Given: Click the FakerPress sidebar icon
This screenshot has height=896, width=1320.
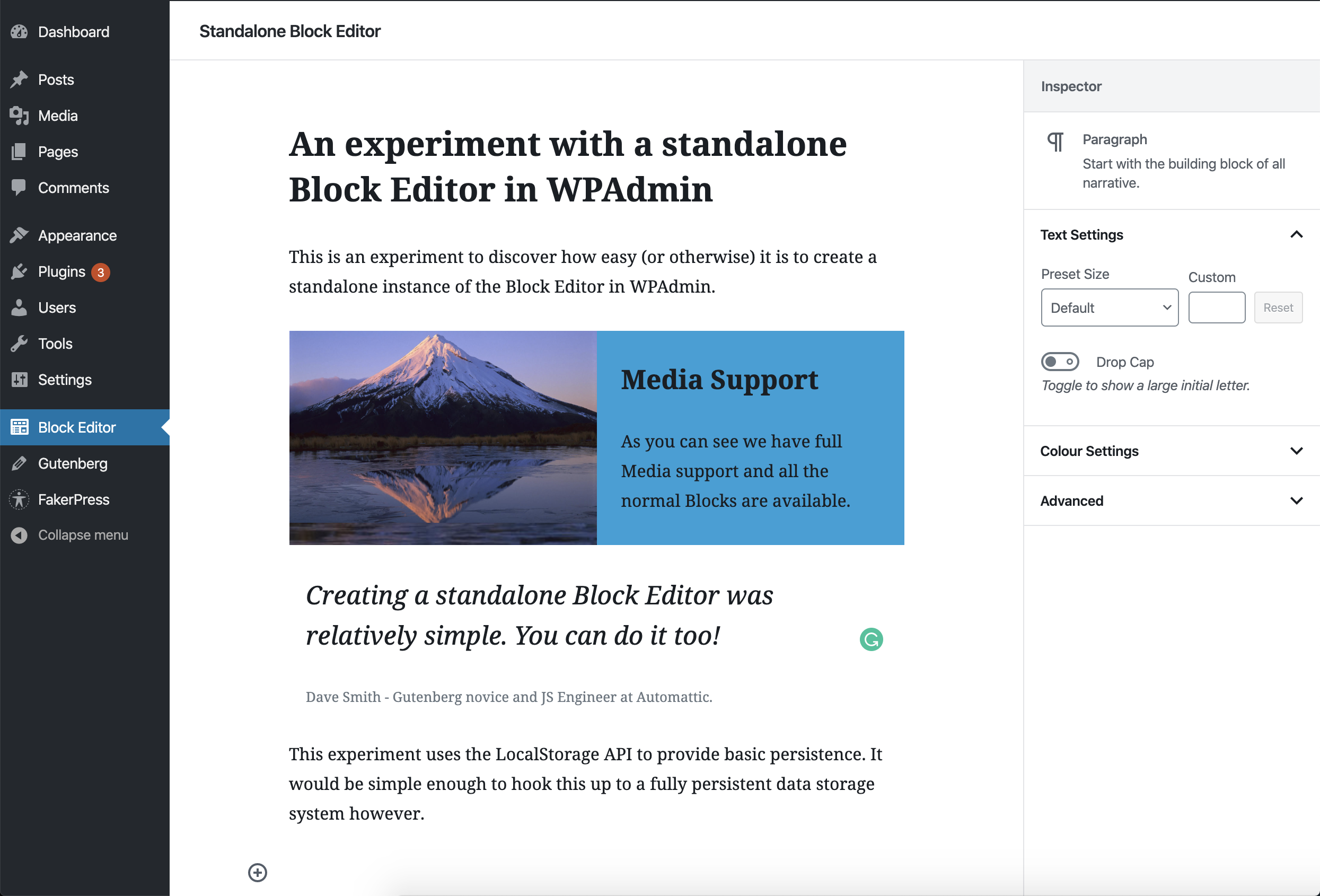Looking at the screenshot, I should click(x=19, y=499).
